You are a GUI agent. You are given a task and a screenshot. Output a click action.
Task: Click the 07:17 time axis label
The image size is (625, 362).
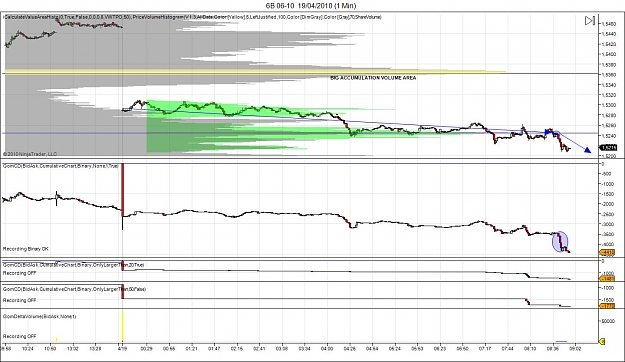(x=485, y=348)
